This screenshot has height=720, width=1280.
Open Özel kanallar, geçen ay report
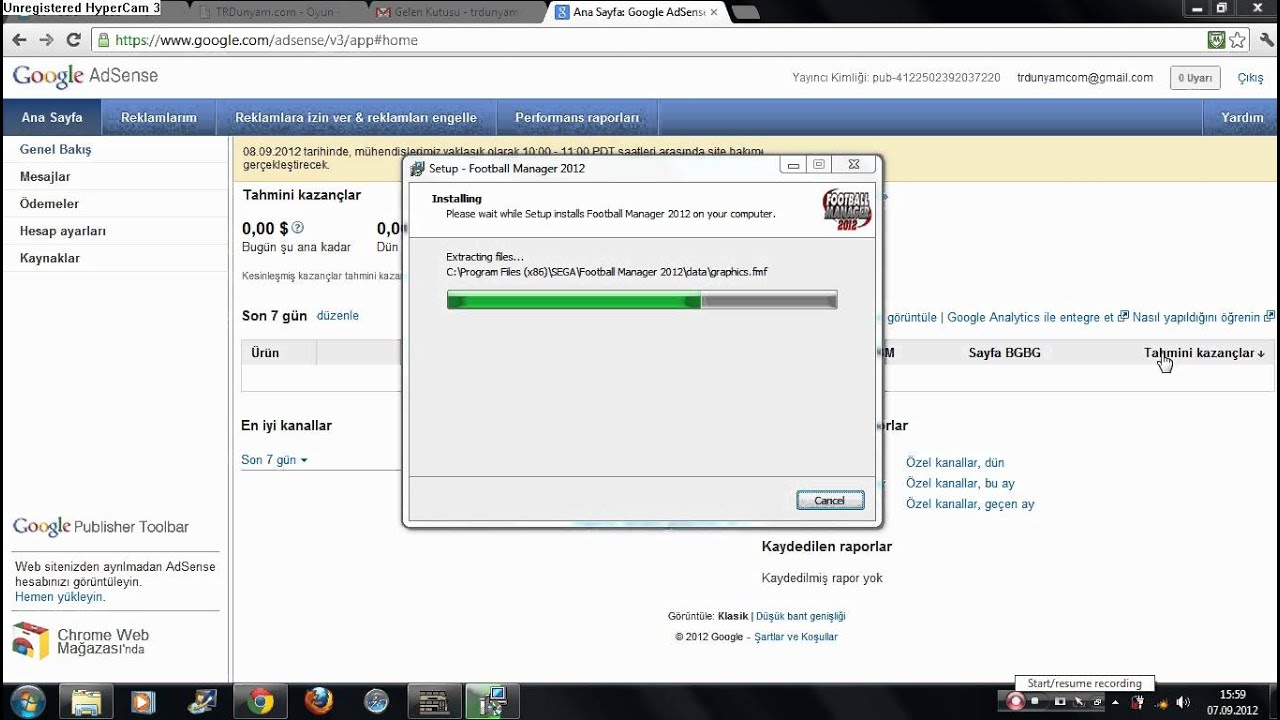coord(970,504)
